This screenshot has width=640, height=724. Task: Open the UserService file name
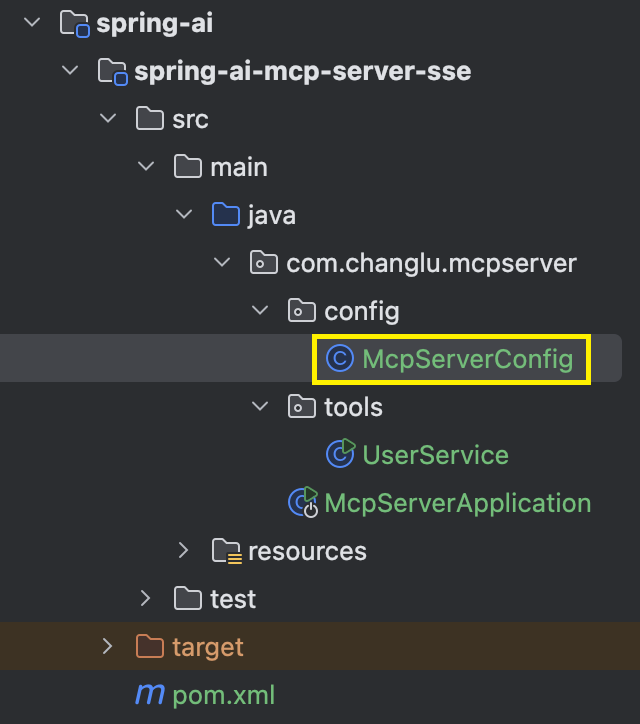(435, 455)
